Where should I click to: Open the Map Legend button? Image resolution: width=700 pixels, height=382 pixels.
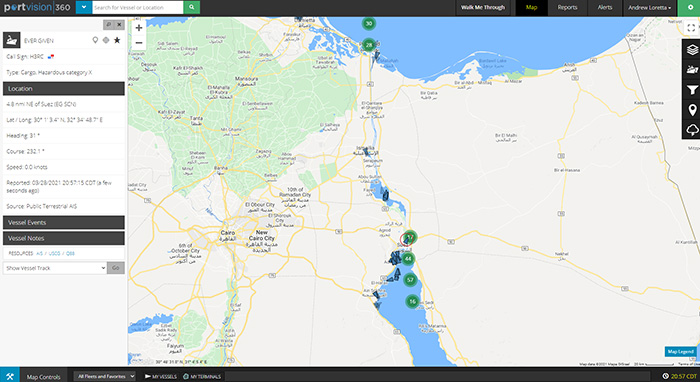pos(680,352)
